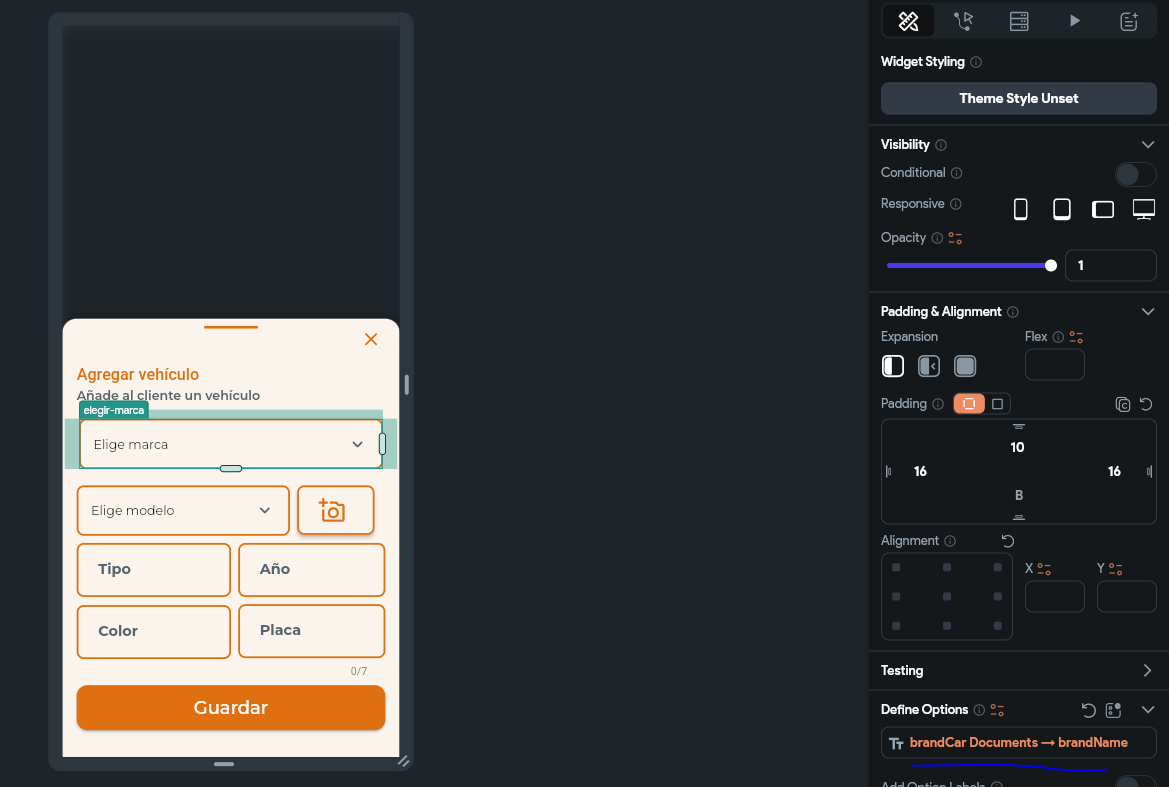Viewport: 1169px width, 787px height.
Task: Open brandCar Documents brandName binding
Action: 1018,743
